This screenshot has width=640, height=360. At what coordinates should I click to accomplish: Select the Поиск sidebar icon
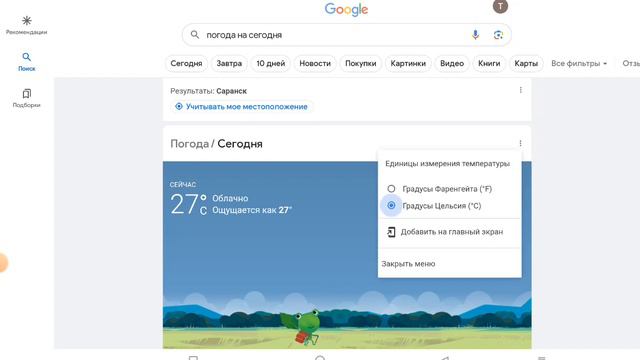point(27,57)
